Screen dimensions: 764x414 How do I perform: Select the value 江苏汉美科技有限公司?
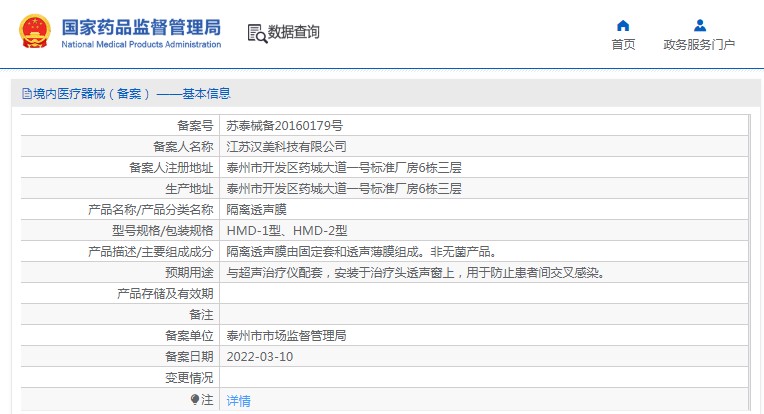(x=286, y=147)
